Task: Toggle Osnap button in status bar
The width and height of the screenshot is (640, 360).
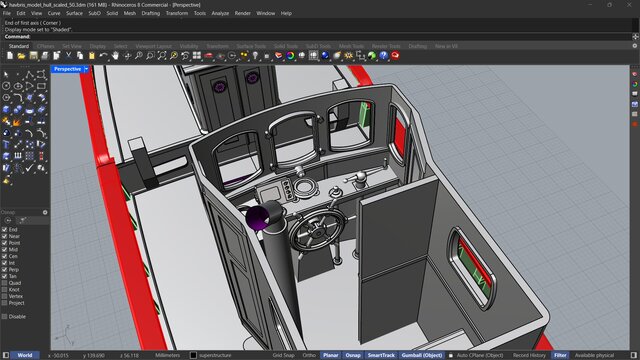Action: click(353, 356)
